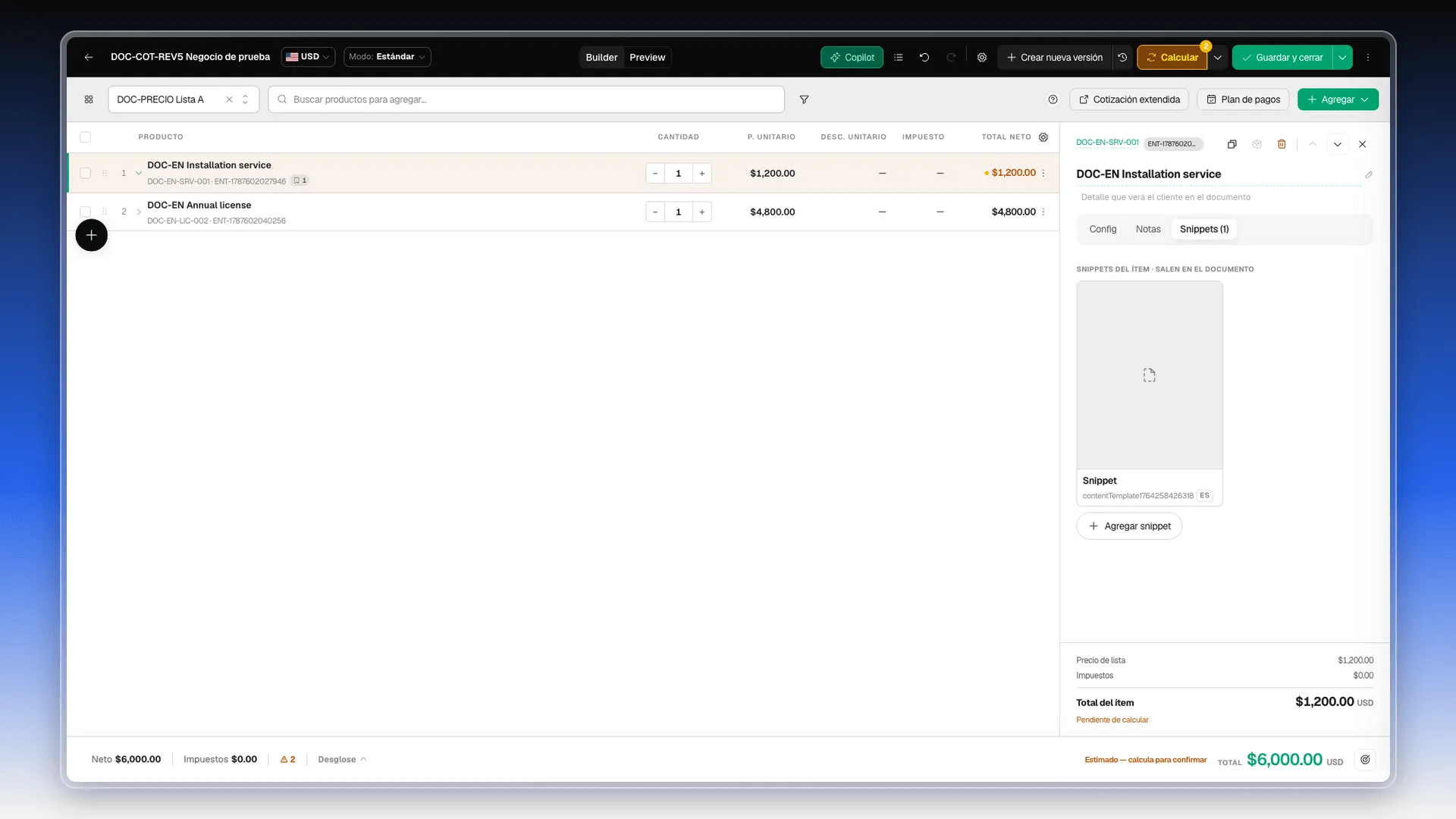Open the catalog grid icon next to price list
1456x819 pixels.
coord(89,99)
